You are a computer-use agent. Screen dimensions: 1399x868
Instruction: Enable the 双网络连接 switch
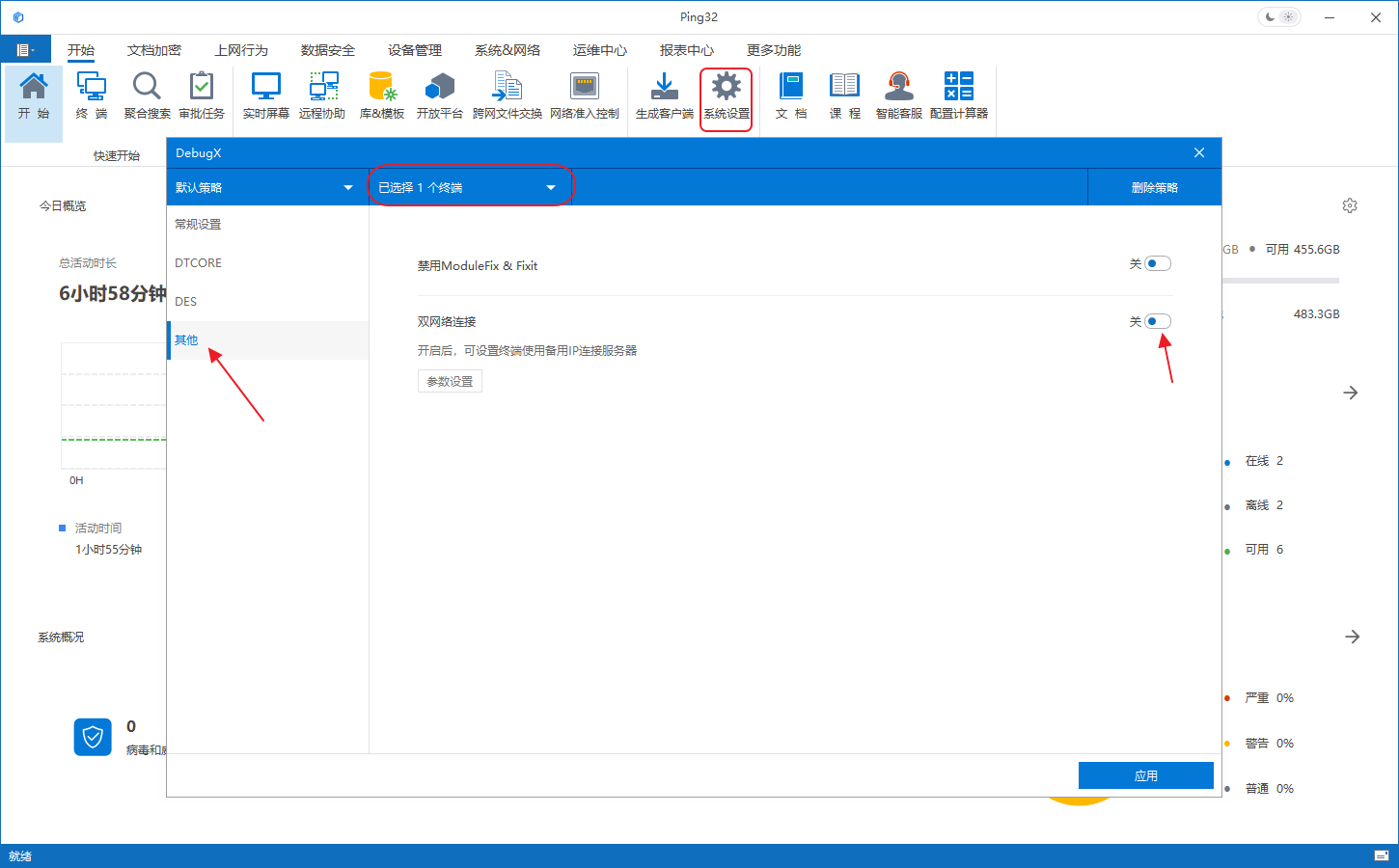click(1158, 321)
